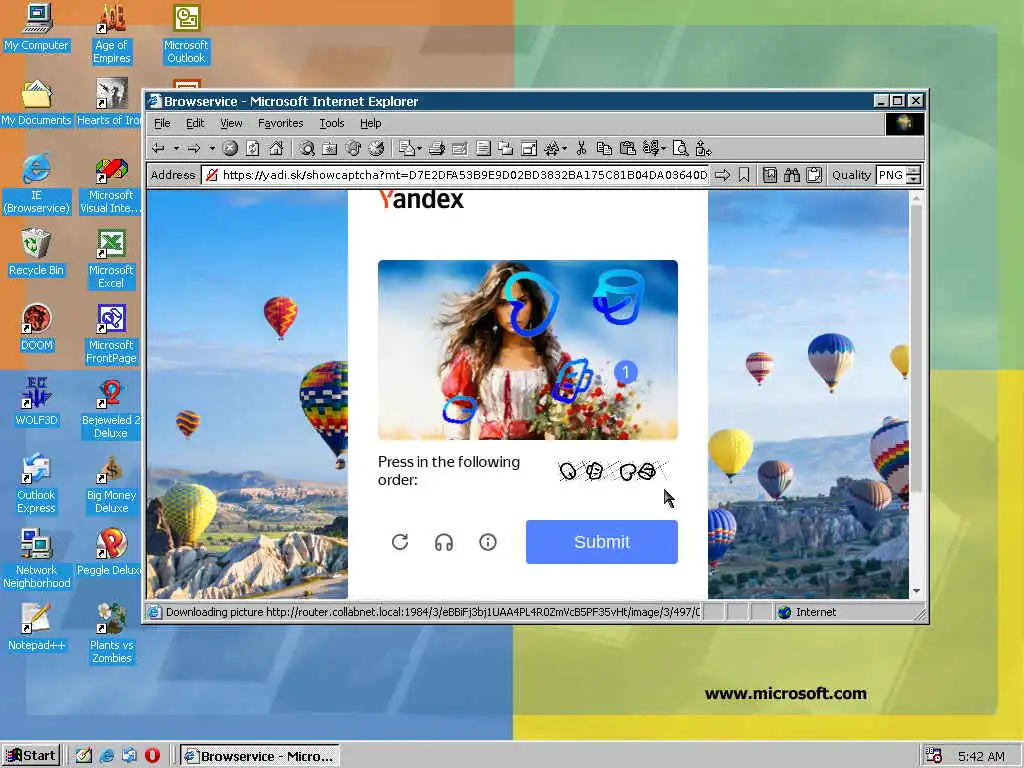
Task: Cut selection with scissors icon
Action: click(581, 149)
